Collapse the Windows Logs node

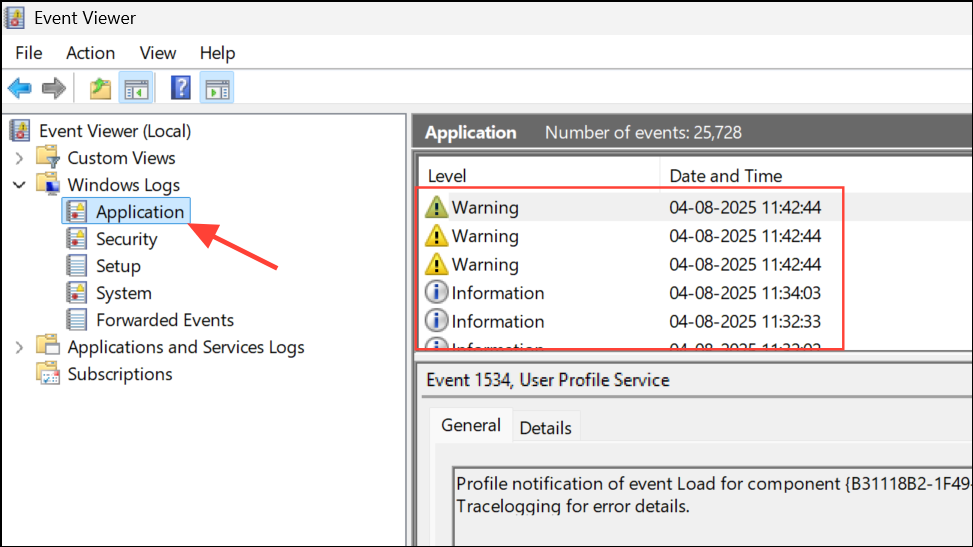(x=19, y=185)
